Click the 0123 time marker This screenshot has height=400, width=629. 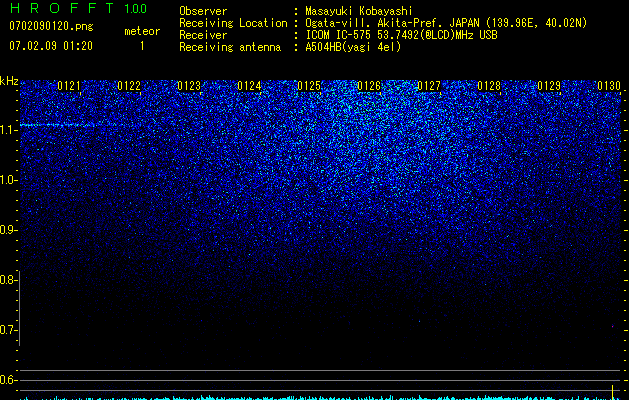[189, 86]
